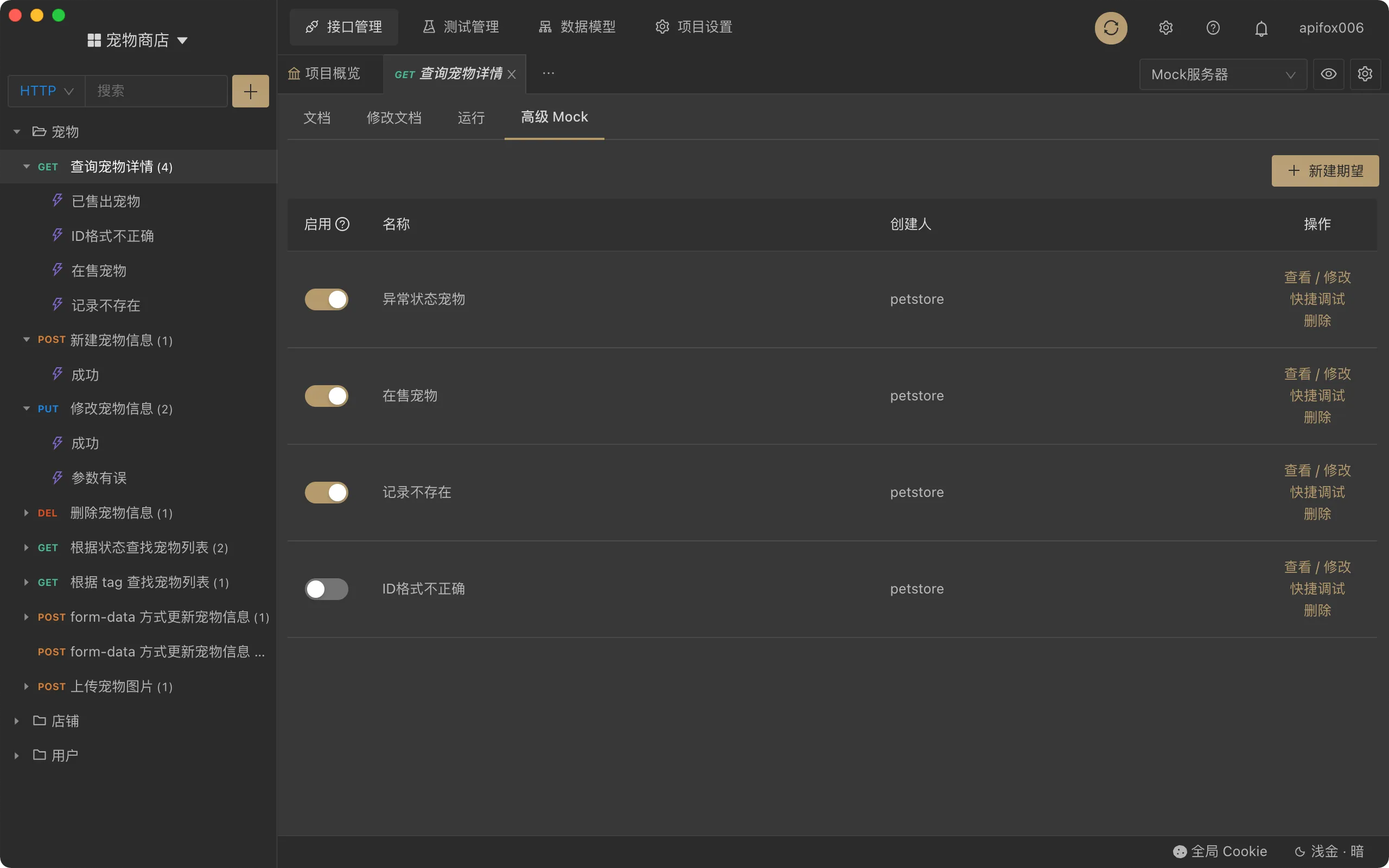This screenshot has height=868, width=1389.
Task: Switch to the 文档 tab
Action: pos(317,117)
